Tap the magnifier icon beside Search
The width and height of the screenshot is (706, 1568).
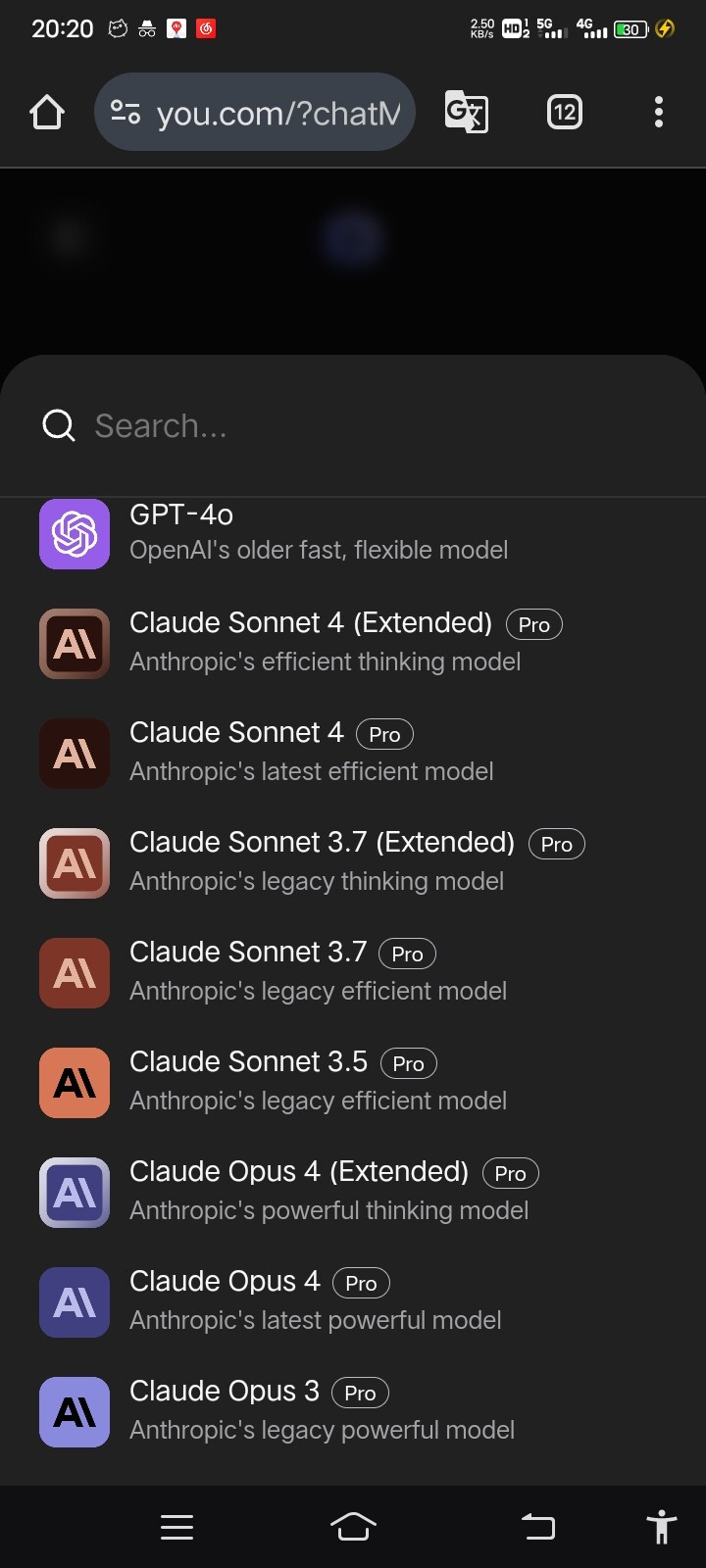pos(59,425)
